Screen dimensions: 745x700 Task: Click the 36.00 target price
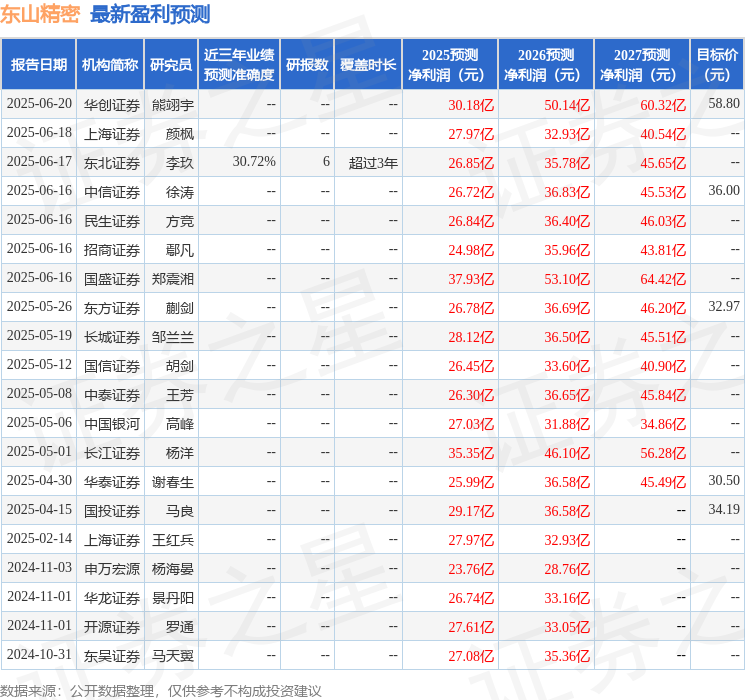point(724,191)
